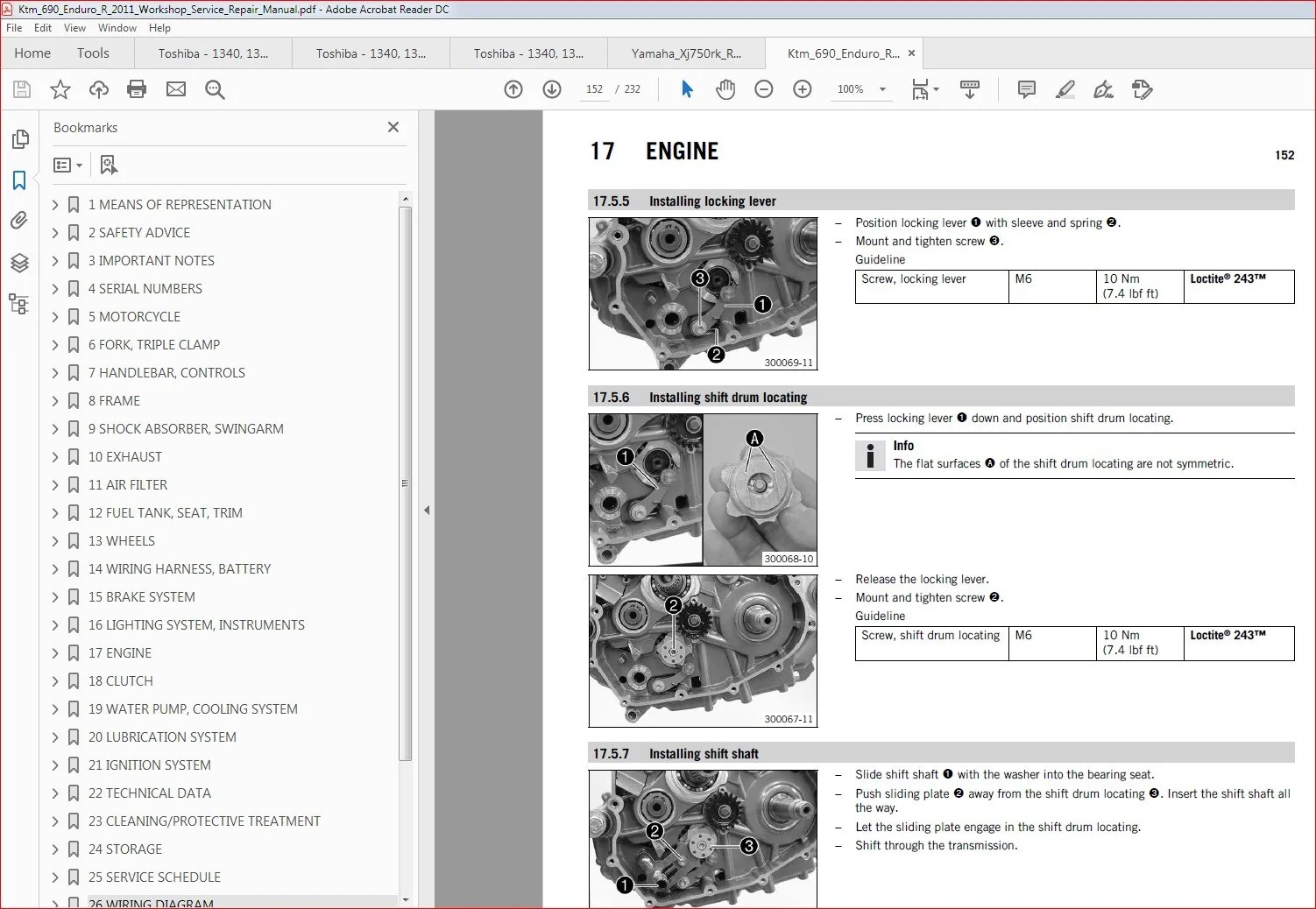Open the Attachments paperclip panel
Screen dimensions: 1316x909
[19, 221]
